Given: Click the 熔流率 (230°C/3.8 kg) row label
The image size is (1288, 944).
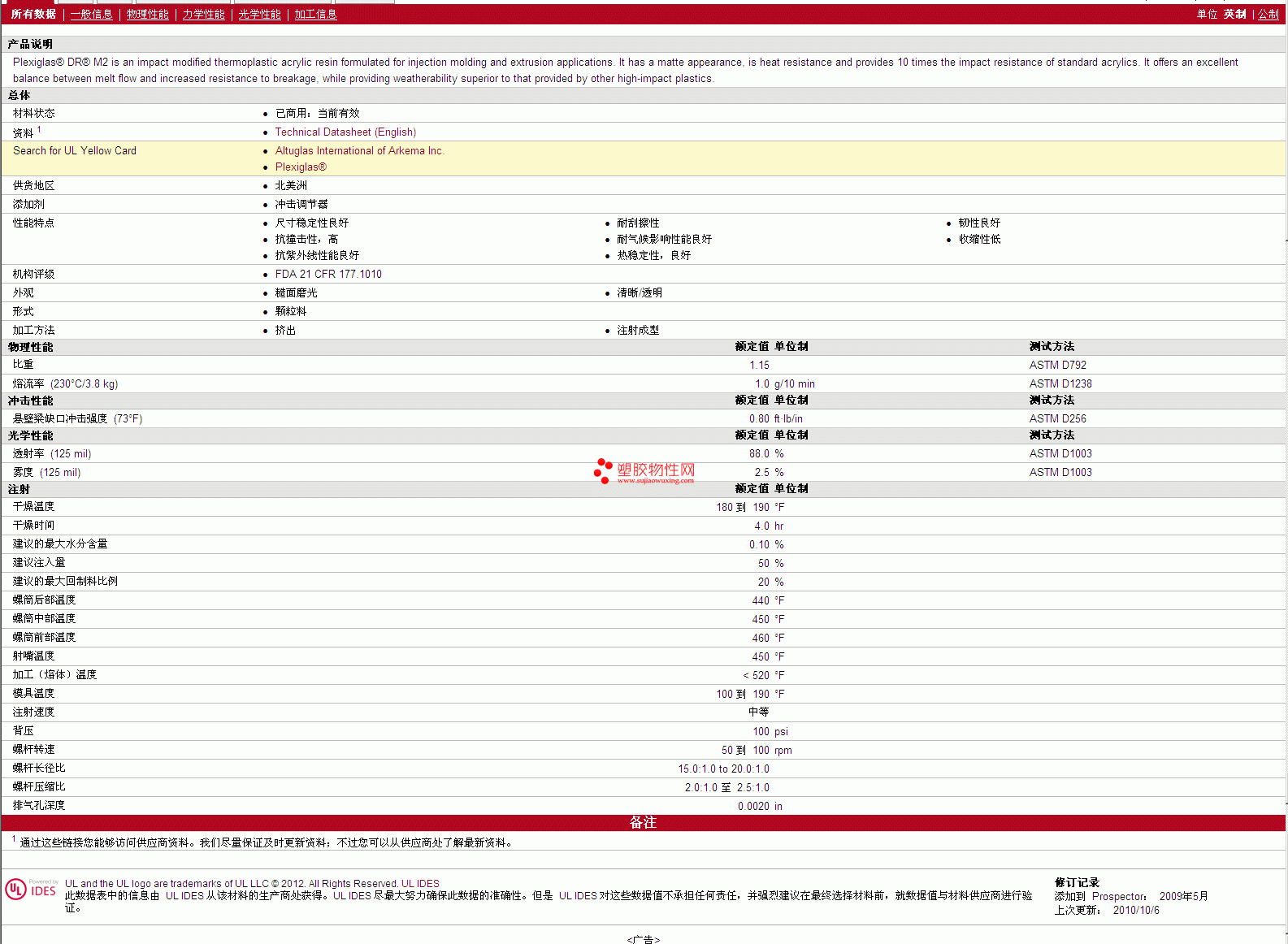Looking at the screenshot, I should click(65, 384).
